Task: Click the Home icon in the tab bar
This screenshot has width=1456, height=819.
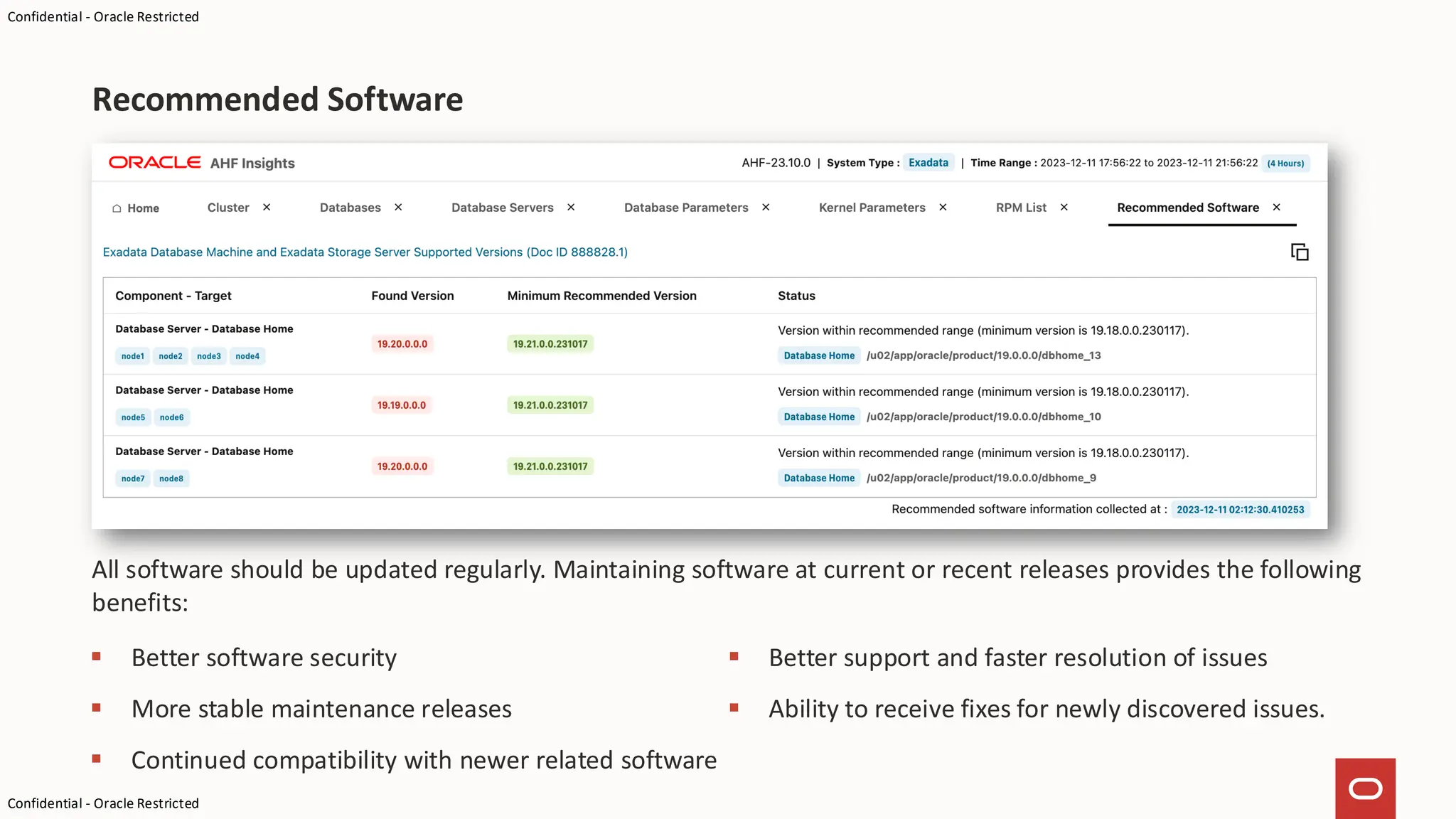Action: point(117,208)
